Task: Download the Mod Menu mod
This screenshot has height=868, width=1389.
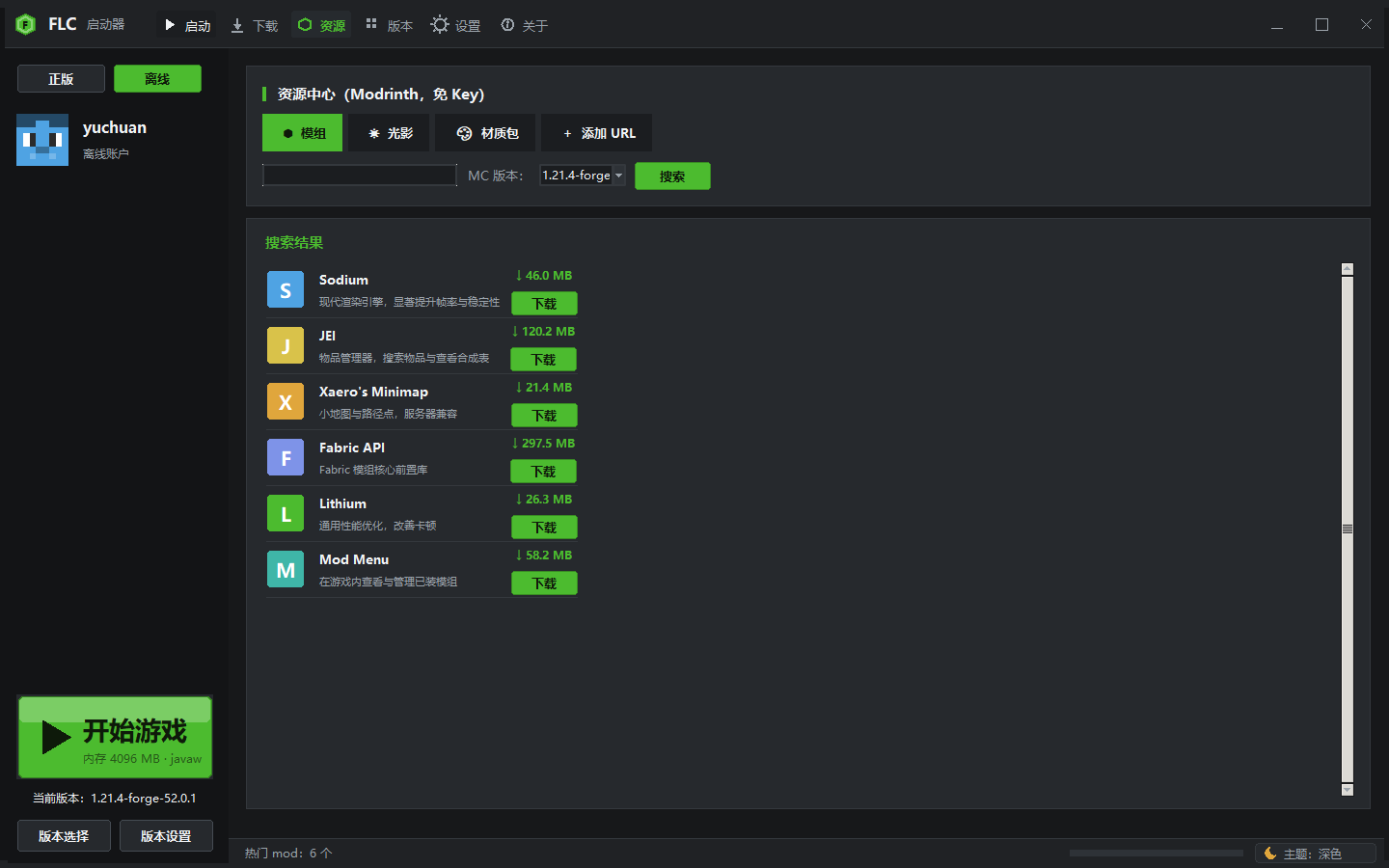Action: tap(544, 583)
